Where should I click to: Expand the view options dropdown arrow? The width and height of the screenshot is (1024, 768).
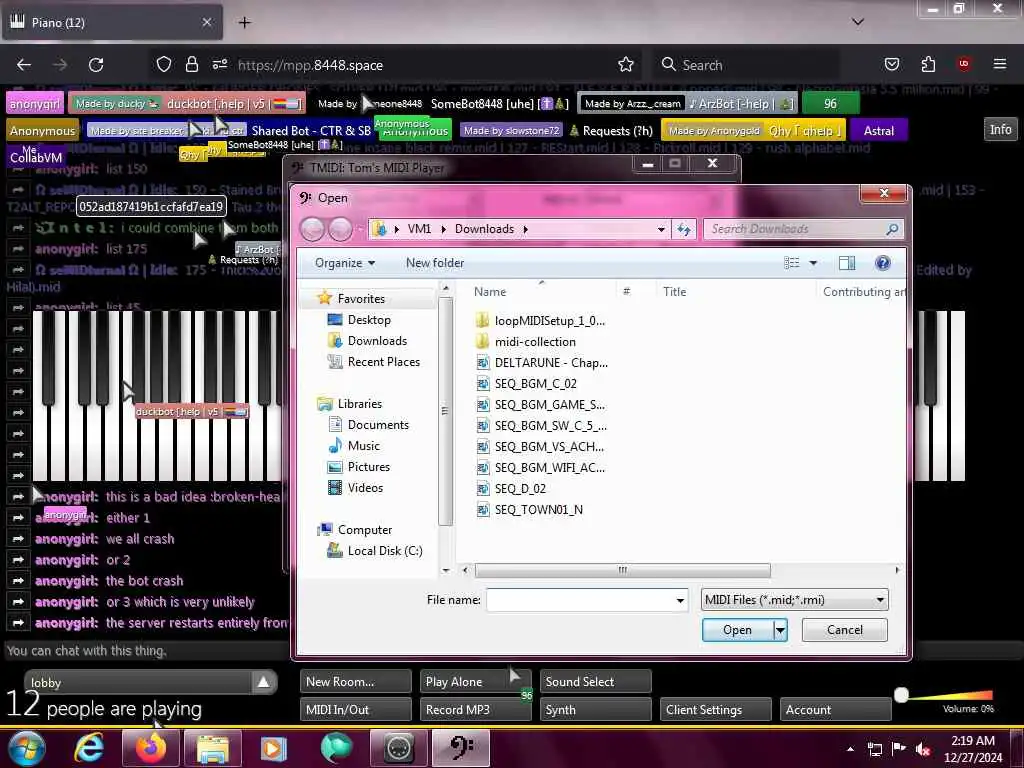pos(813,263)
